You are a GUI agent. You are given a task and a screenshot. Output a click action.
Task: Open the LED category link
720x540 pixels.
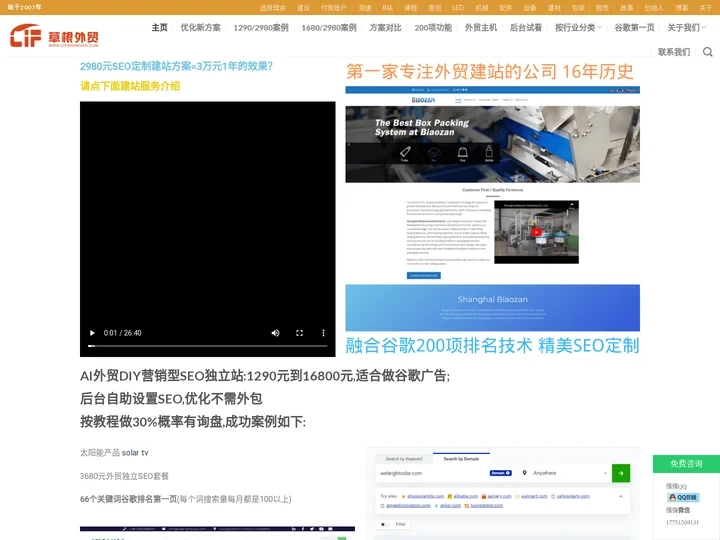pos(458,8)
